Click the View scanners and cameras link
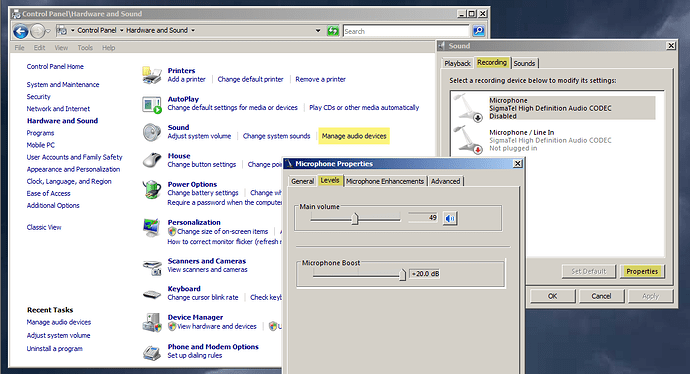This screenshot has width=690, height=374. point(207,270)
